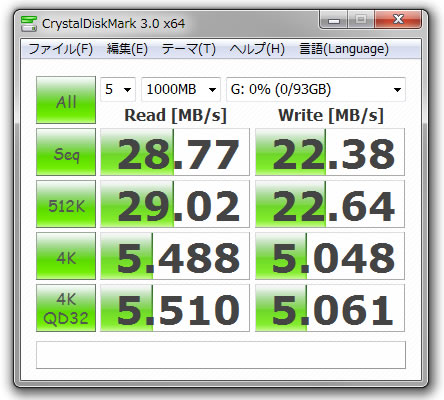Click the Write [MB/s] column header
The width and height of the screenshot is (444, 400).
point(331,116)
